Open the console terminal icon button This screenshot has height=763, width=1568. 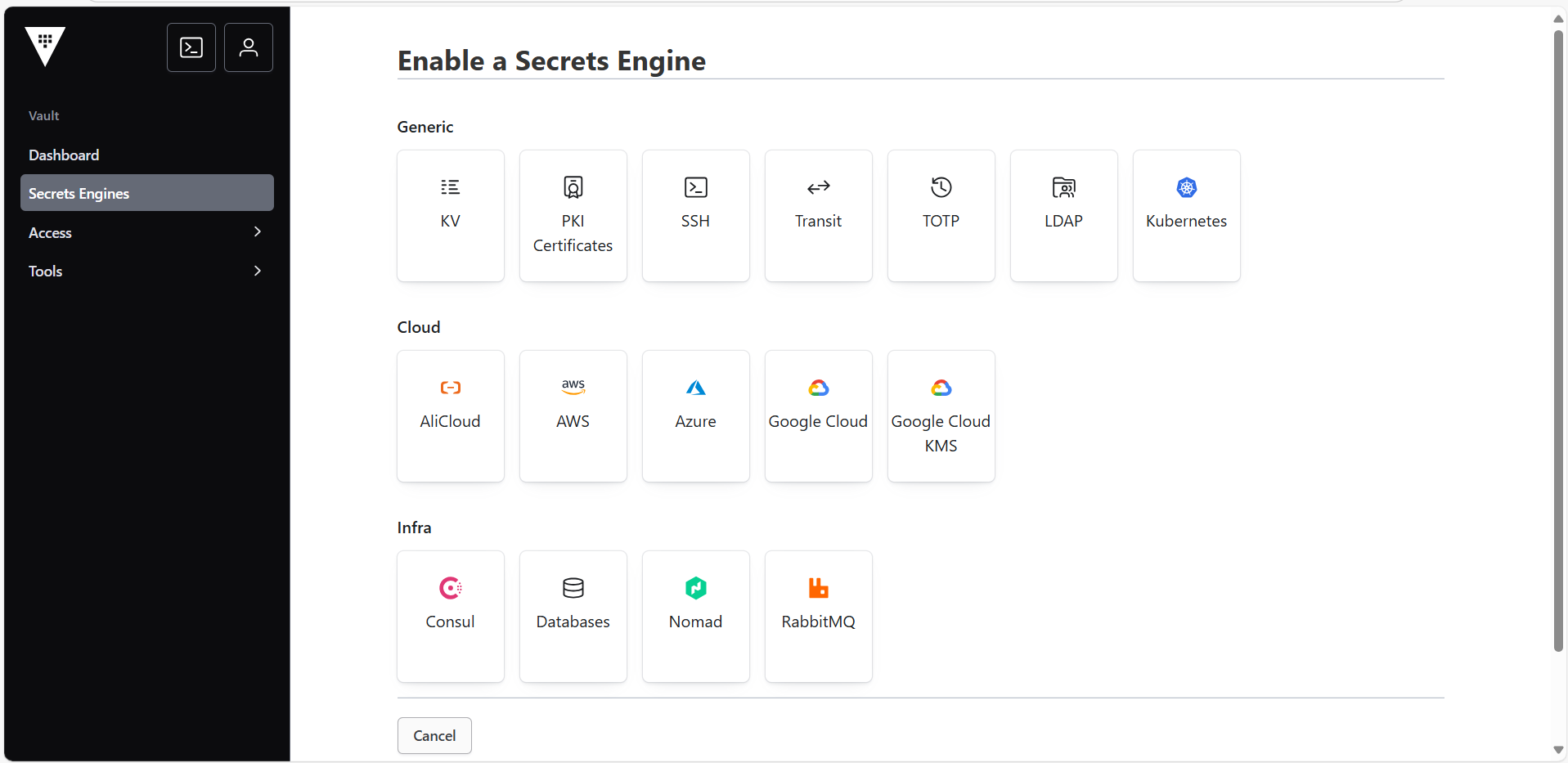click(191, 47)
